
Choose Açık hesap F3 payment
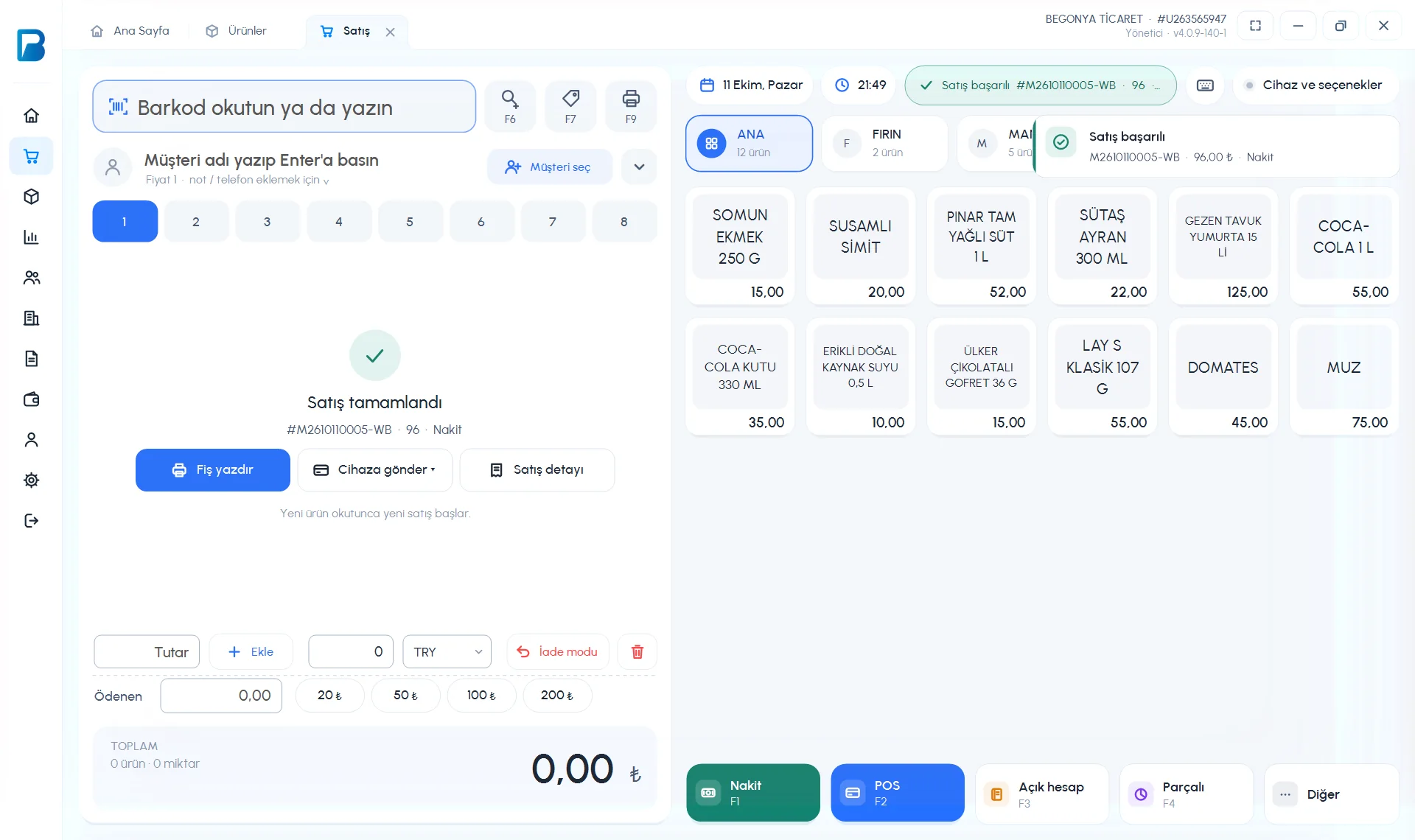(x=1042, y=794)
